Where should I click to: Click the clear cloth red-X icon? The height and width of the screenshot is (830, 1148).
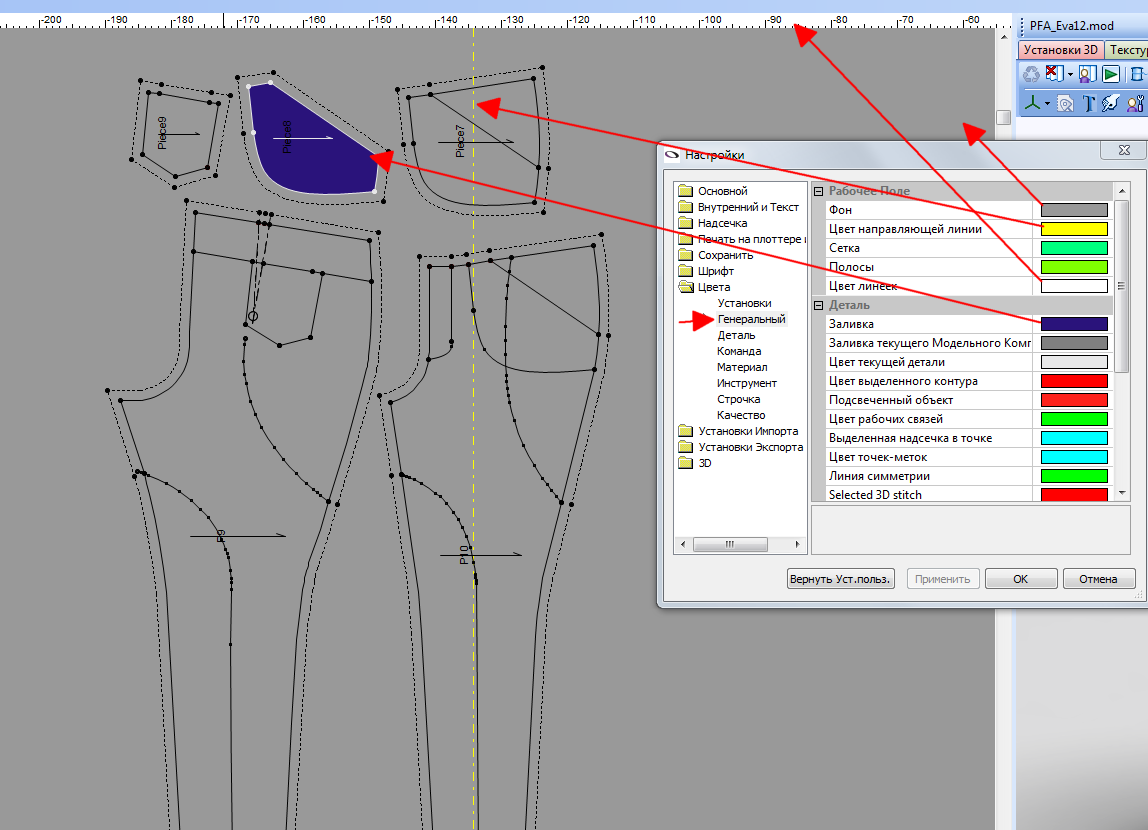click(x=1053, y=74)
